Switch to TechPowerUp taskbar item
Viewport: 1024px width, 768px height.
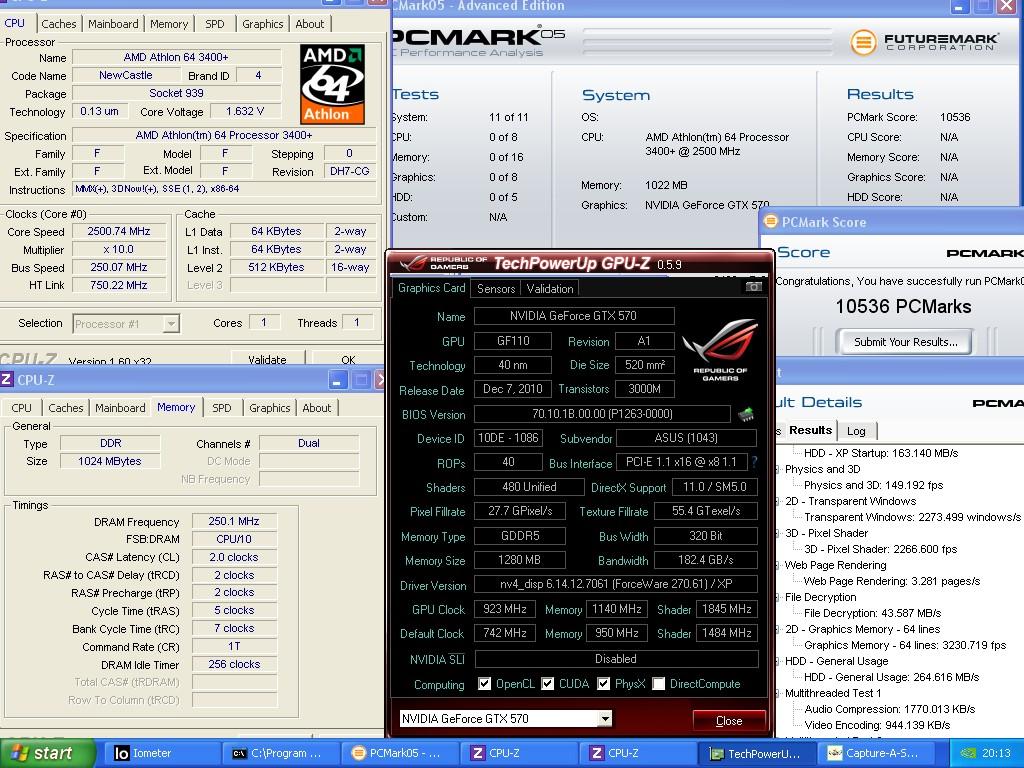click(x=759, y=753)
